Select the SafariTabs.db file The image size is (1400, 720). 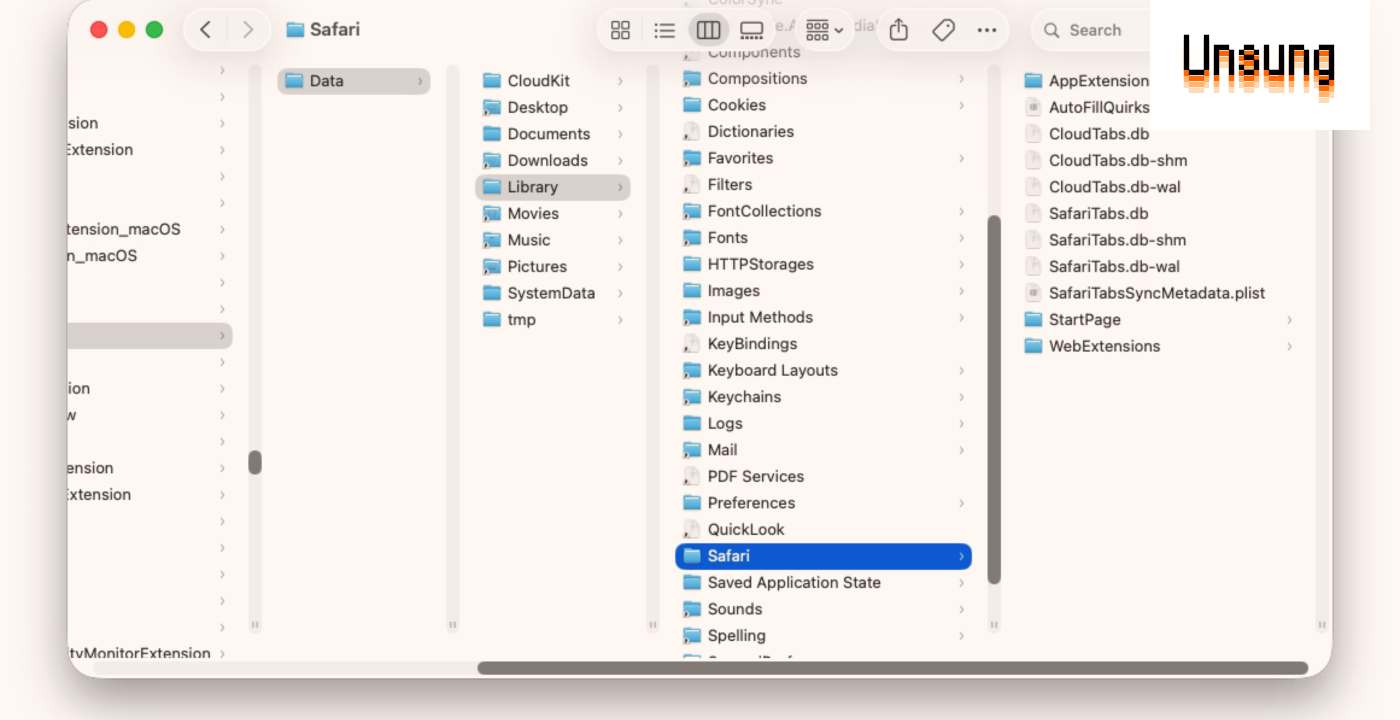point(1098,213)
